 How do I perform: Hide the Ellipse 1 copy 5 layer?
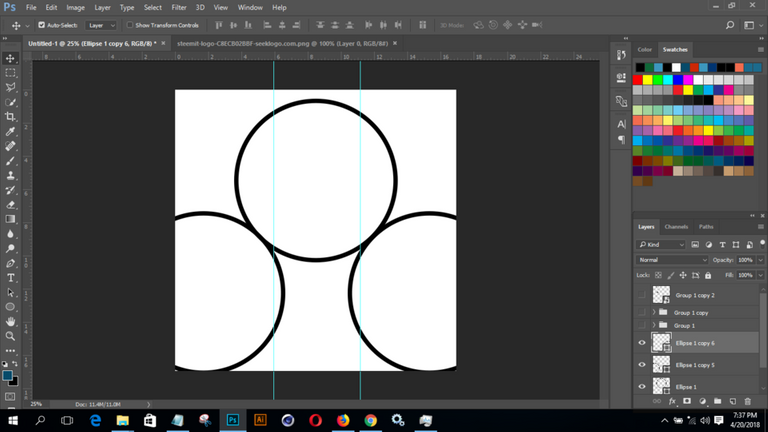coord(642,365)
